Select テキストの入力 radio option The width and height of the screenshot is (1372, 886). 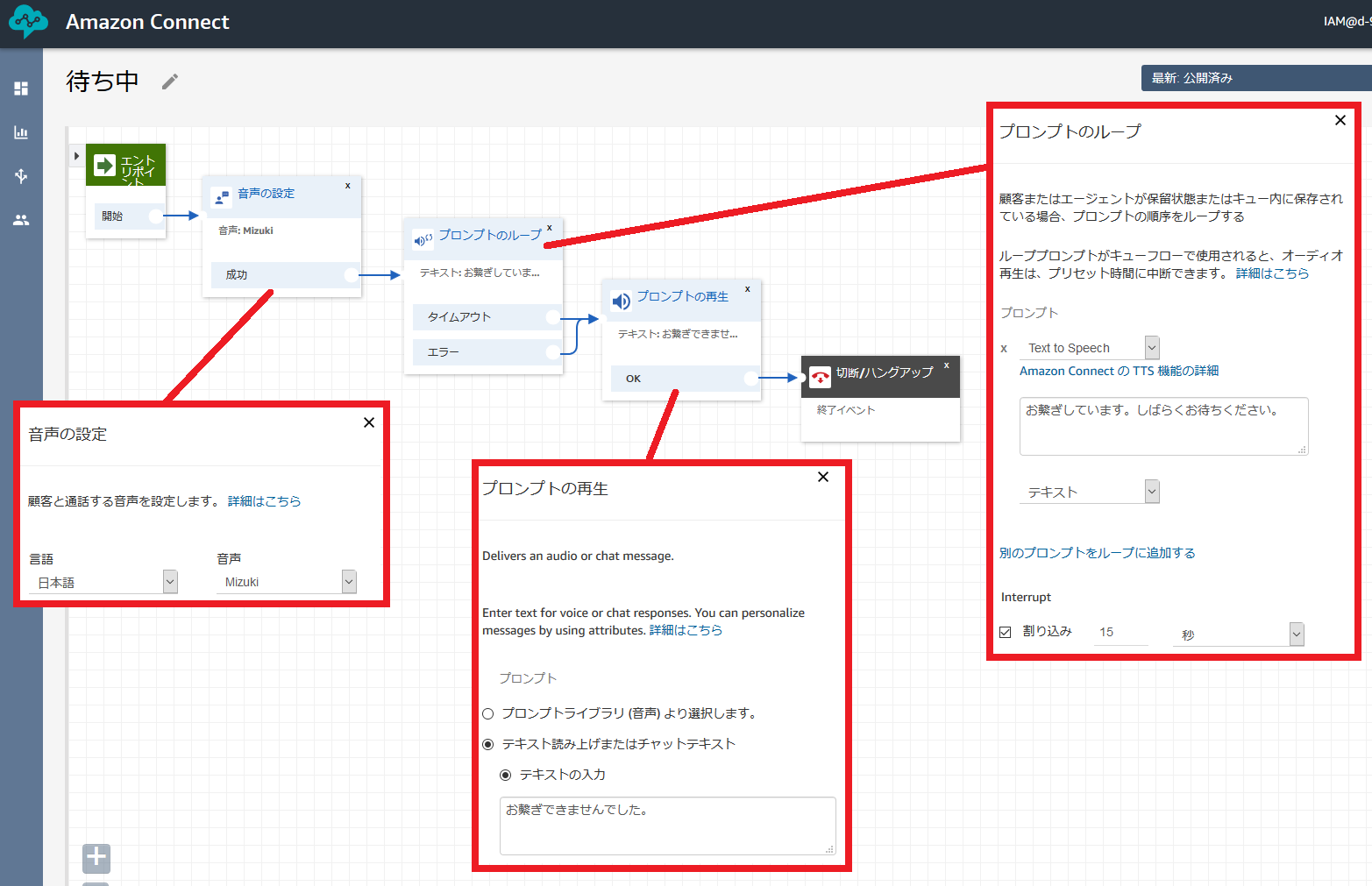click(x=506, y=775)
